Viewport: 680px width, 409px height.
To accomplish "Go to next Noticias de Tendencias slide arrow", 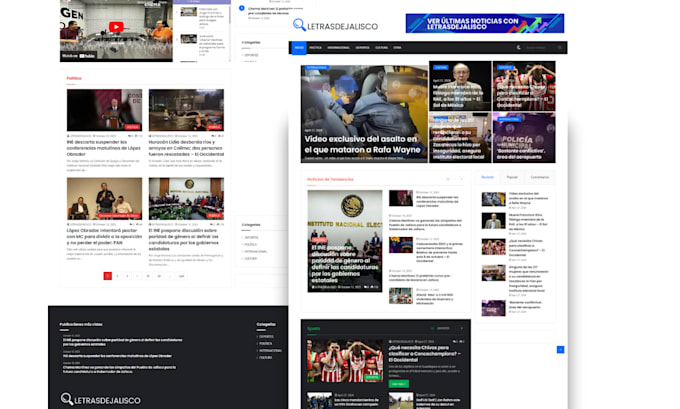I will [461, 179].
